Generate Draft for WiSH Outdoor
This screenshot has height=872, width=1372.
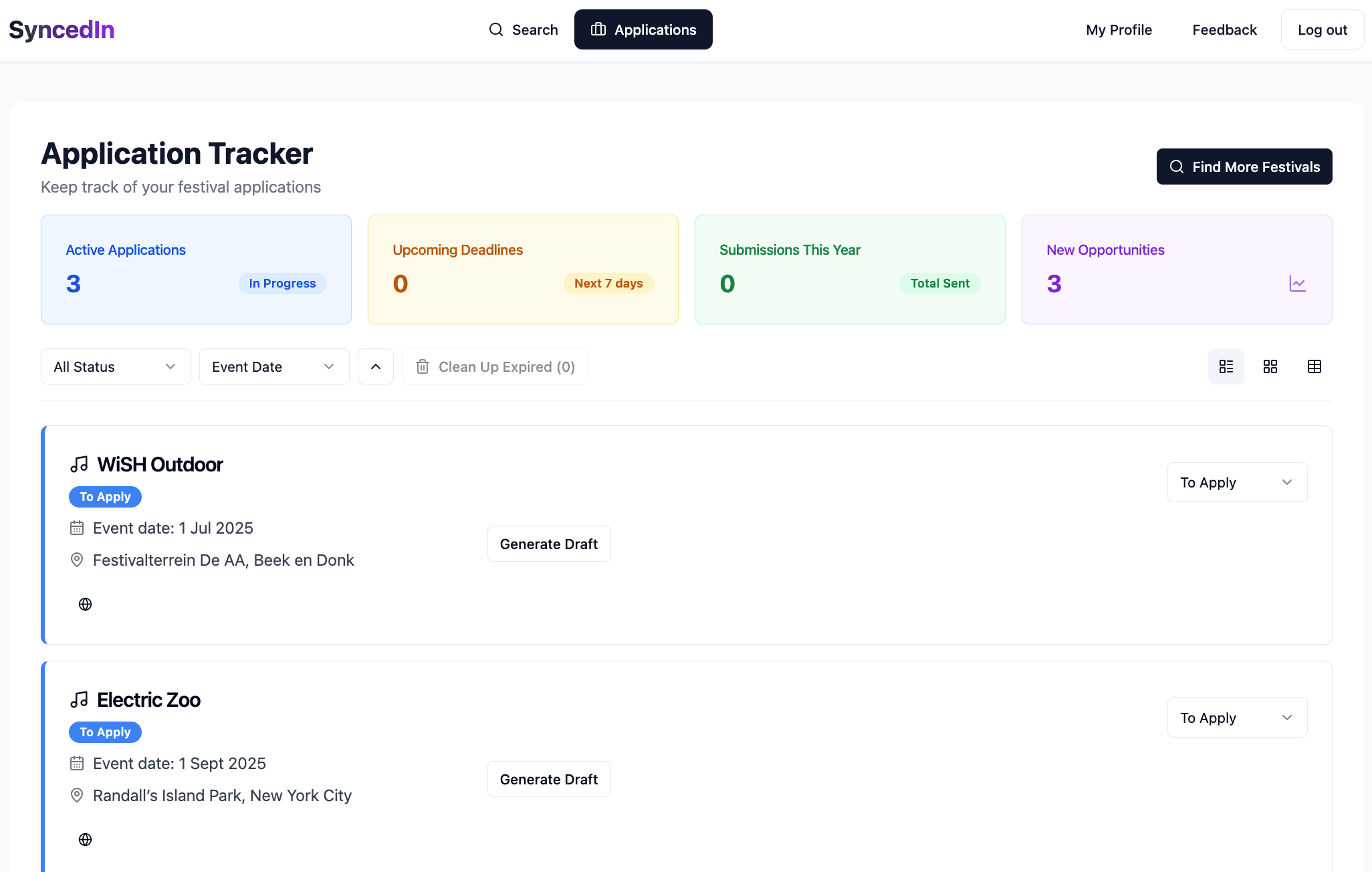pos(548,544)
